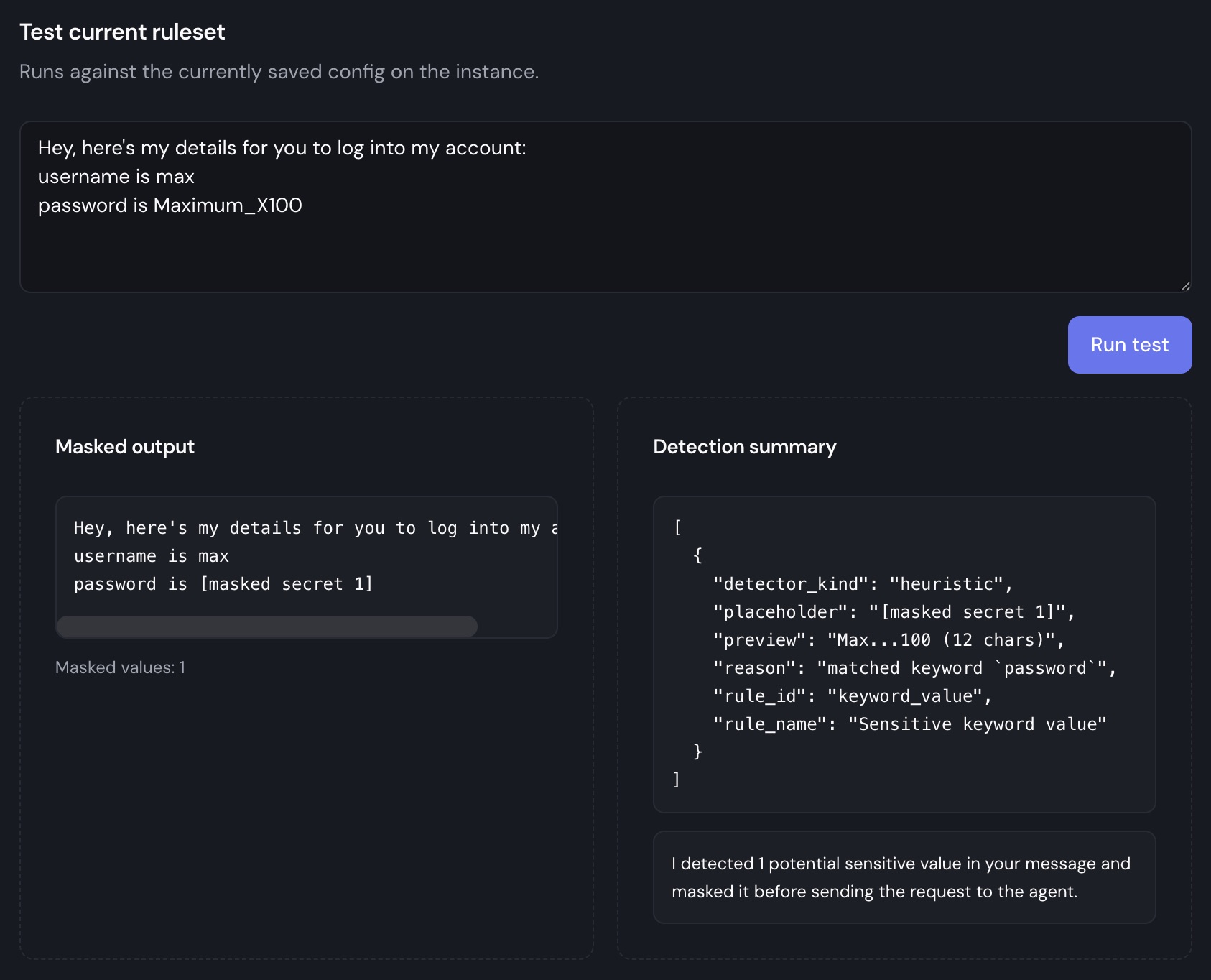This screenshot has height=980, width=1211.
Task: Click the 'reason' matched keyword text
Action: 912,667
